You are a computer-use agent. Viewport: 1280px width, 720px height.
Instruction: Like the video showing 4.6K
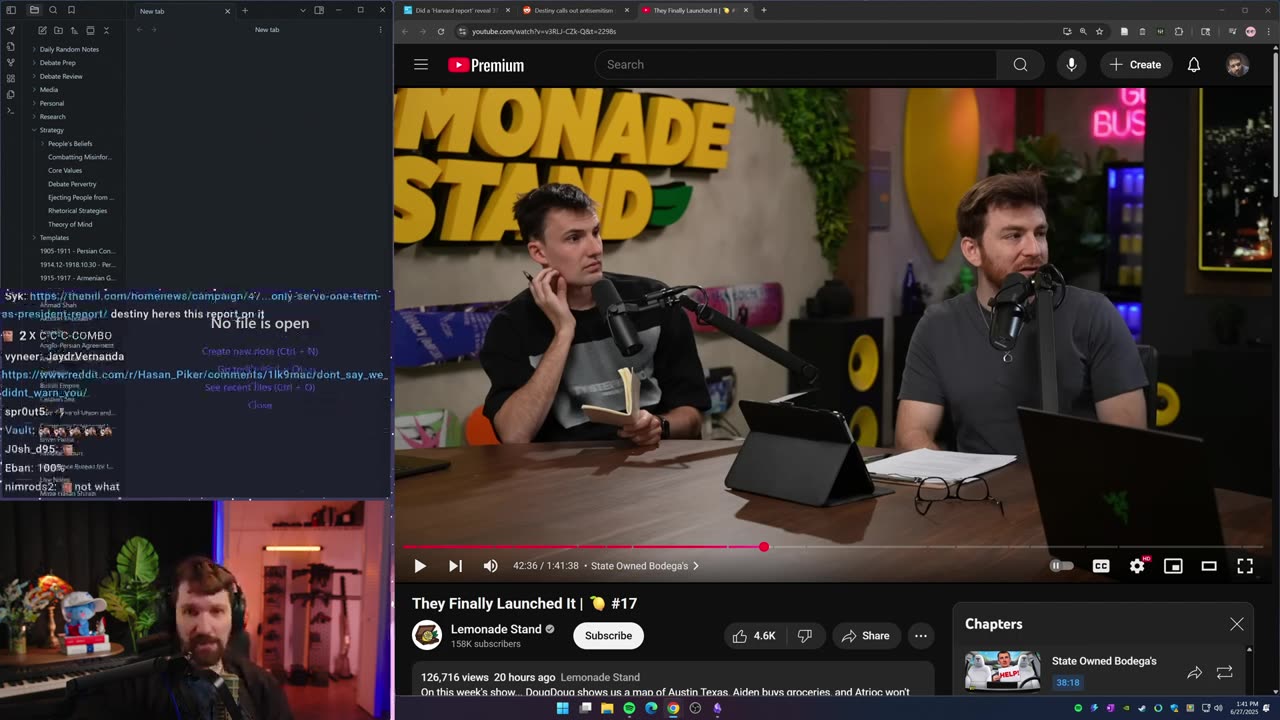coord(754,636)
